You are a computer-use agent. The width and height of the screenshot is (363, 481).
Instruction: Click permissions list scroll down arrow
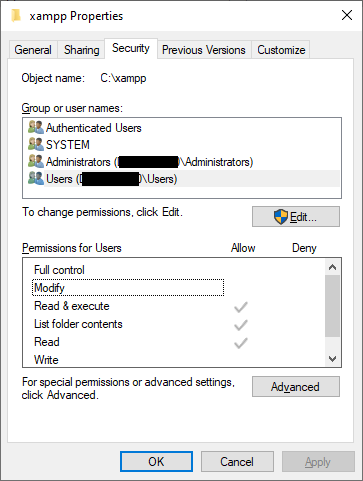pyautogui.click(x=332, y=359)
